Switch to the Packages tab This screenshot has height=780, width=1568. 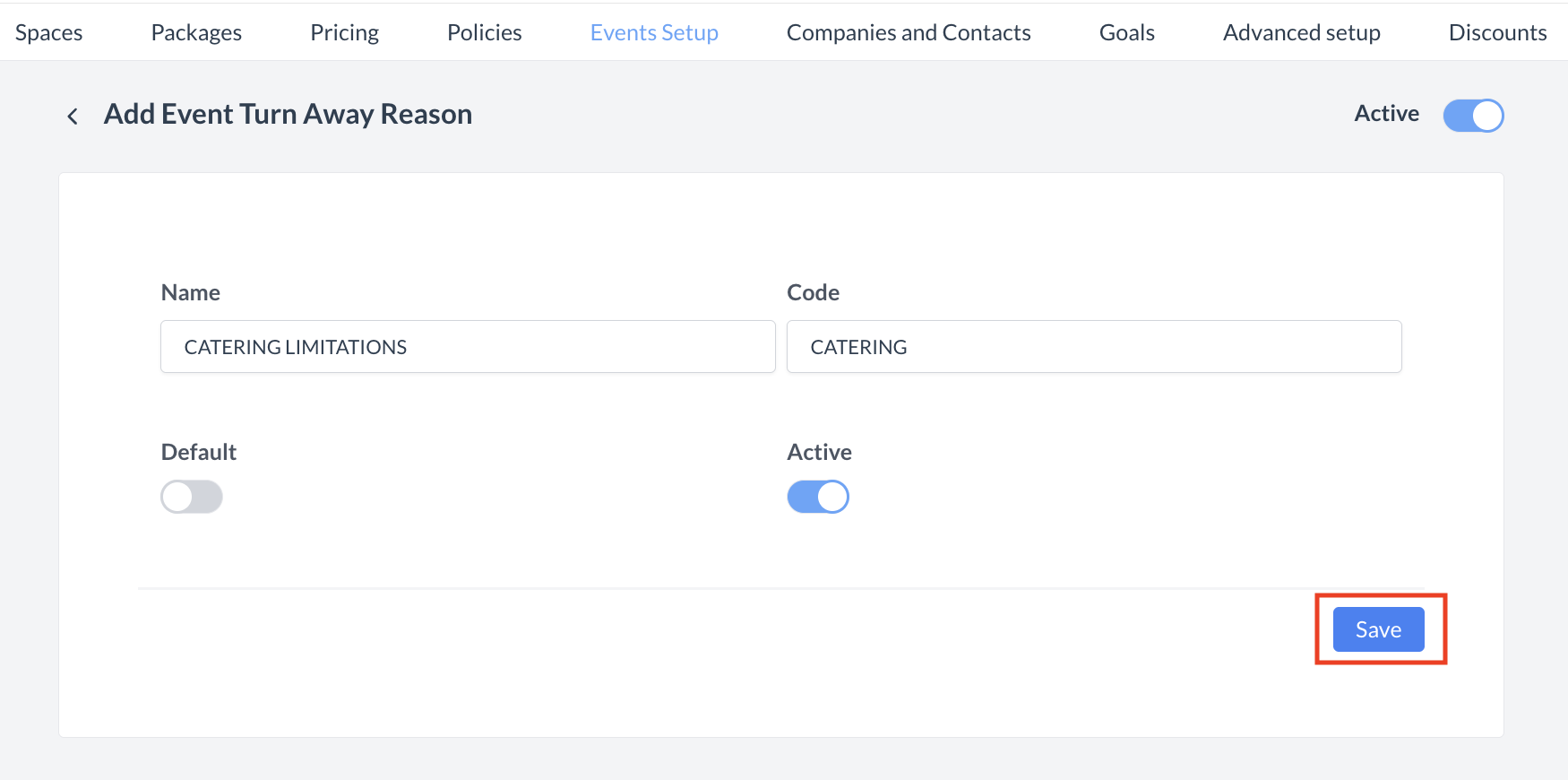(196, 33)
